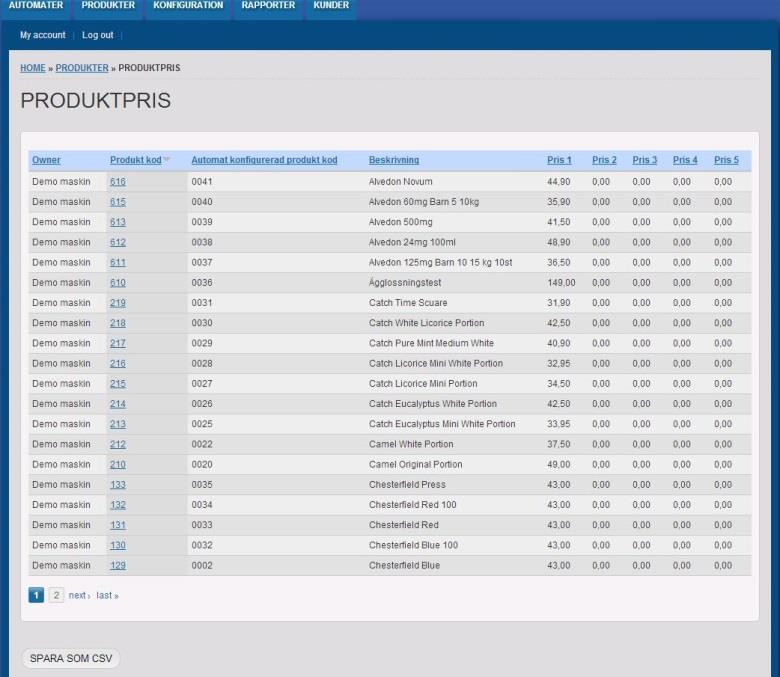The width and height of the screenshot is (780, 677).
Task: Sort table by Beskrivning column
Action: point(393,160)
